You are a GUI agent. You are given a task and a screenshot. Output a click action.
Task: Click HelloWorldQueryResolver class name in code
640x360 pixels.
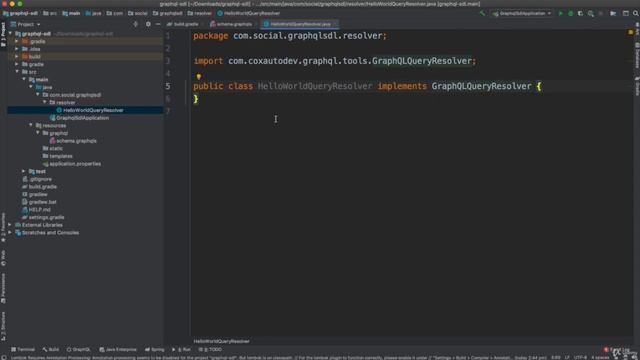point(315,86)
